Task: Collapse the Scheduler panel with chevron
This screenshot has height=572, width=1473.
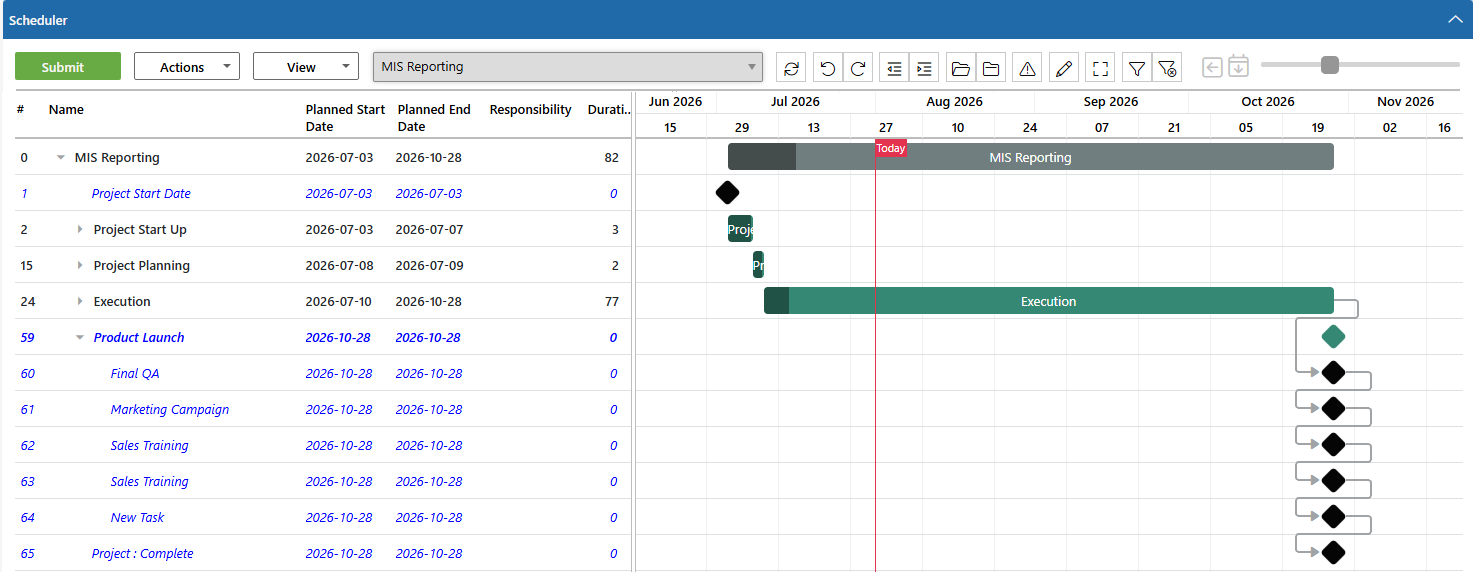Action: 1455,19
